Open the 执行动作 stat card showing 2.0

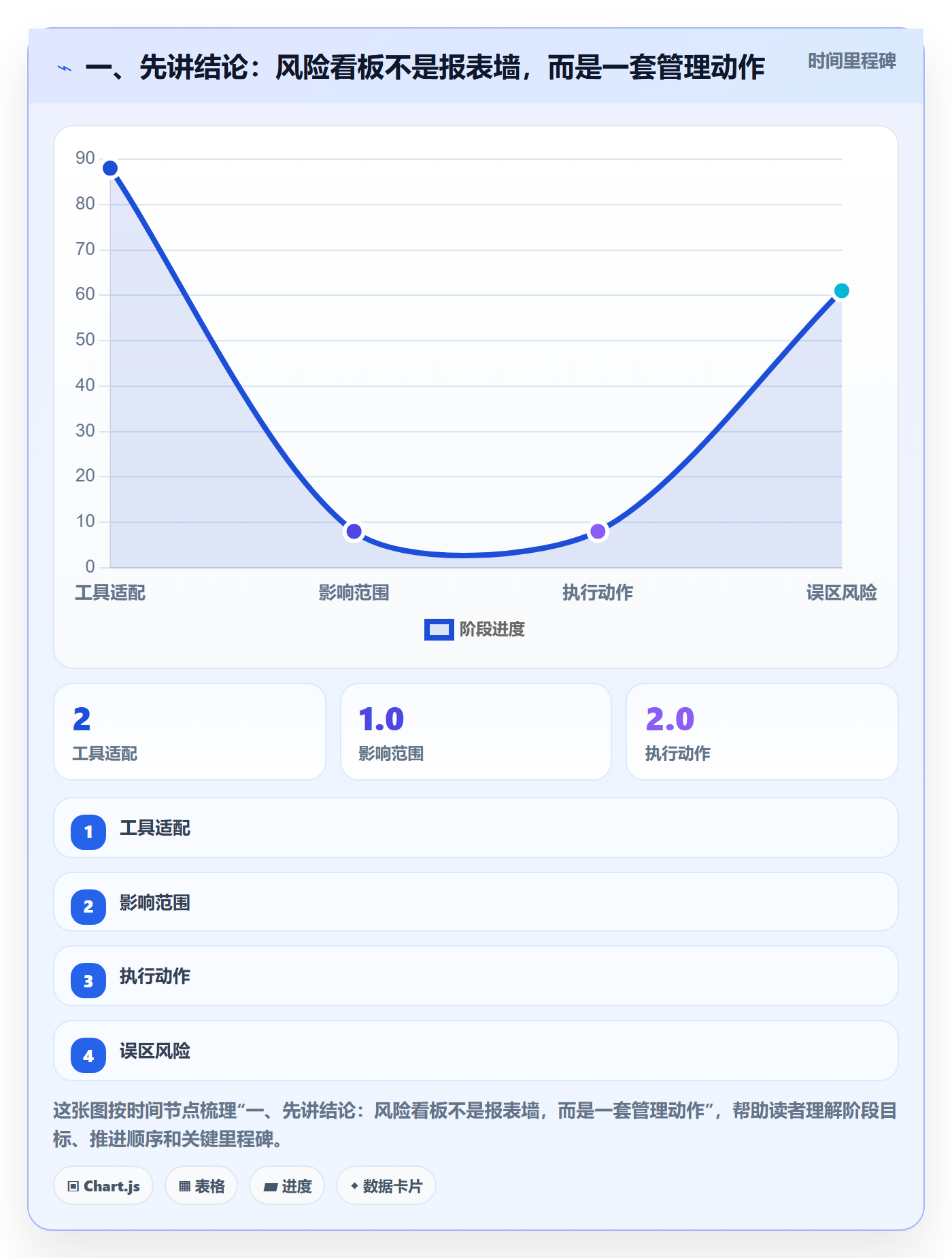pyautogui.click(x=762, y=732)
